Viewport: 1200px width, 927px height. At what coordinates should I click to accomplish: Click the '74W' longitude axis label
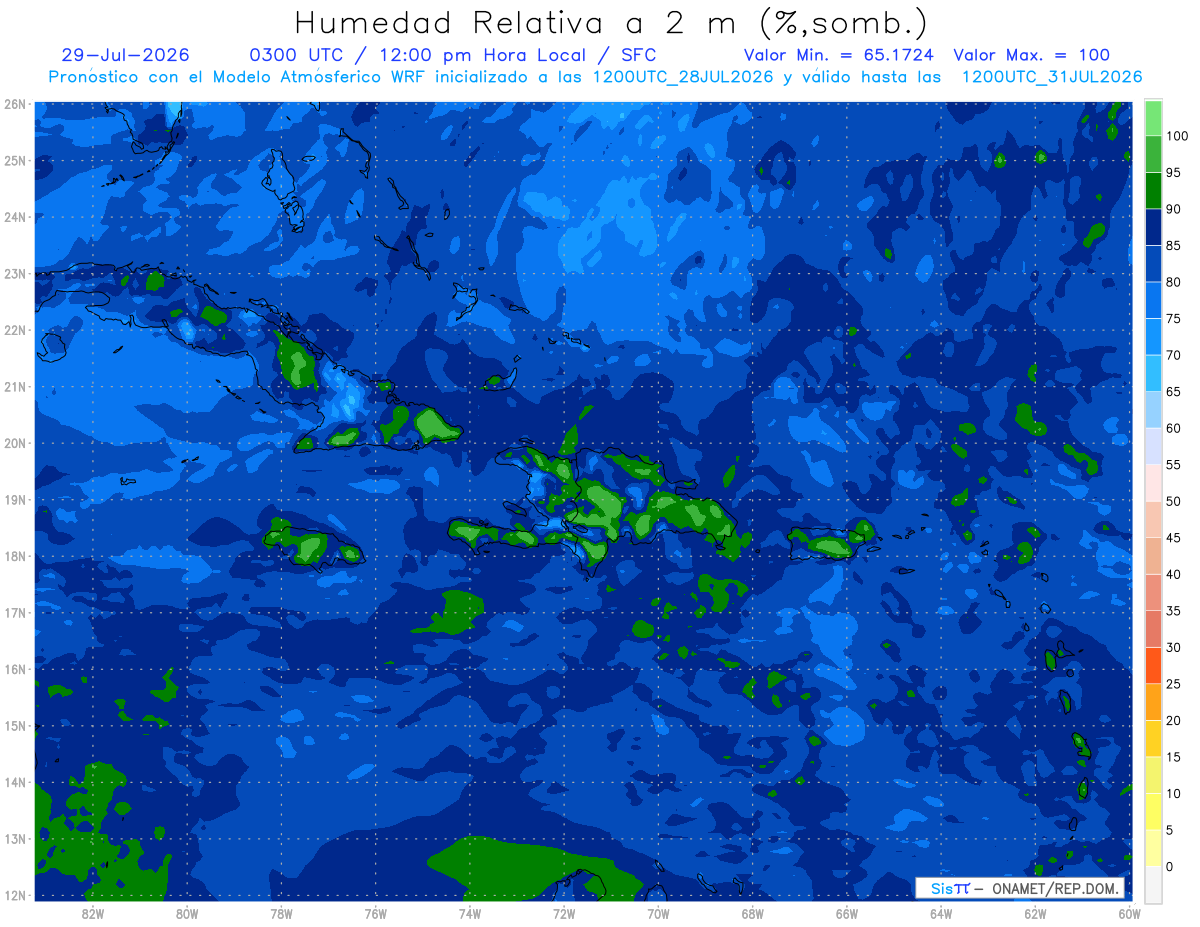[469, 913]
